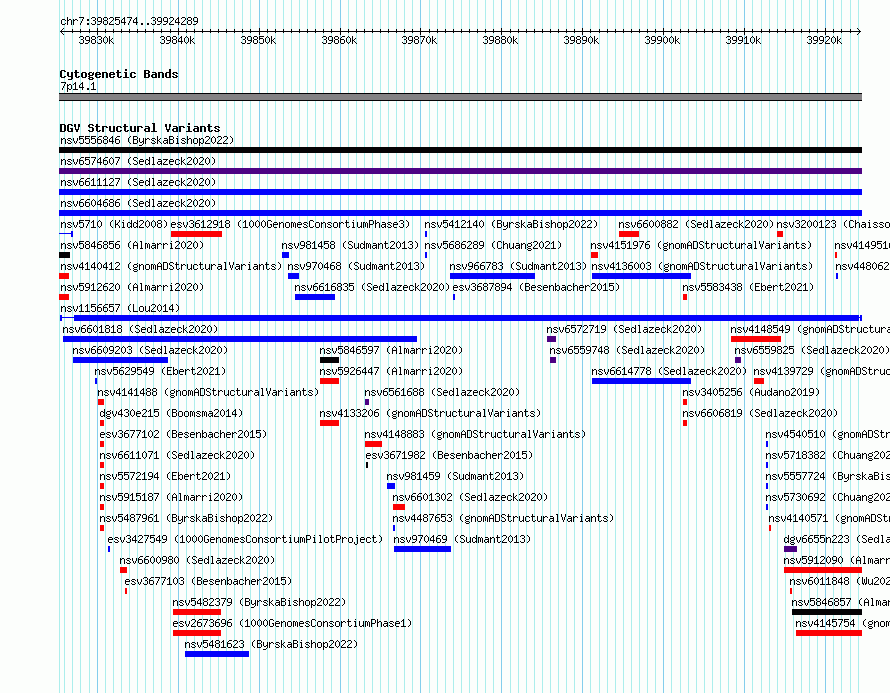Click the nsv5412140 (ByrskaBishop2022) label
Viewport: 890px width, 693px height.
(511, 224)
